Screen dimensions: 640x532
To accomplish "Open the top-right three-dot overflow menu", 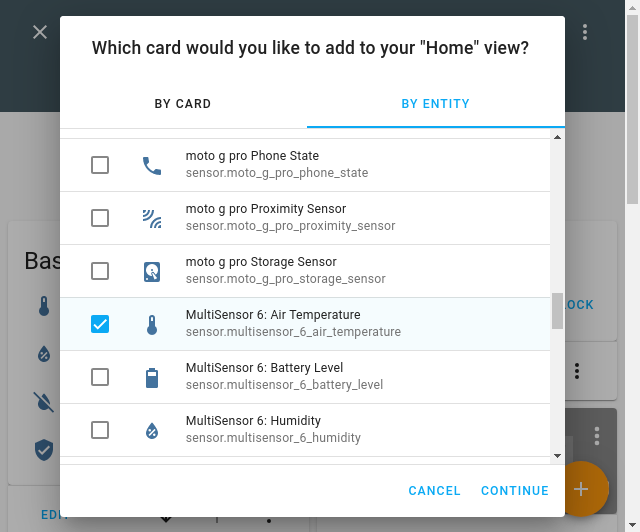I will coord(585,32).
